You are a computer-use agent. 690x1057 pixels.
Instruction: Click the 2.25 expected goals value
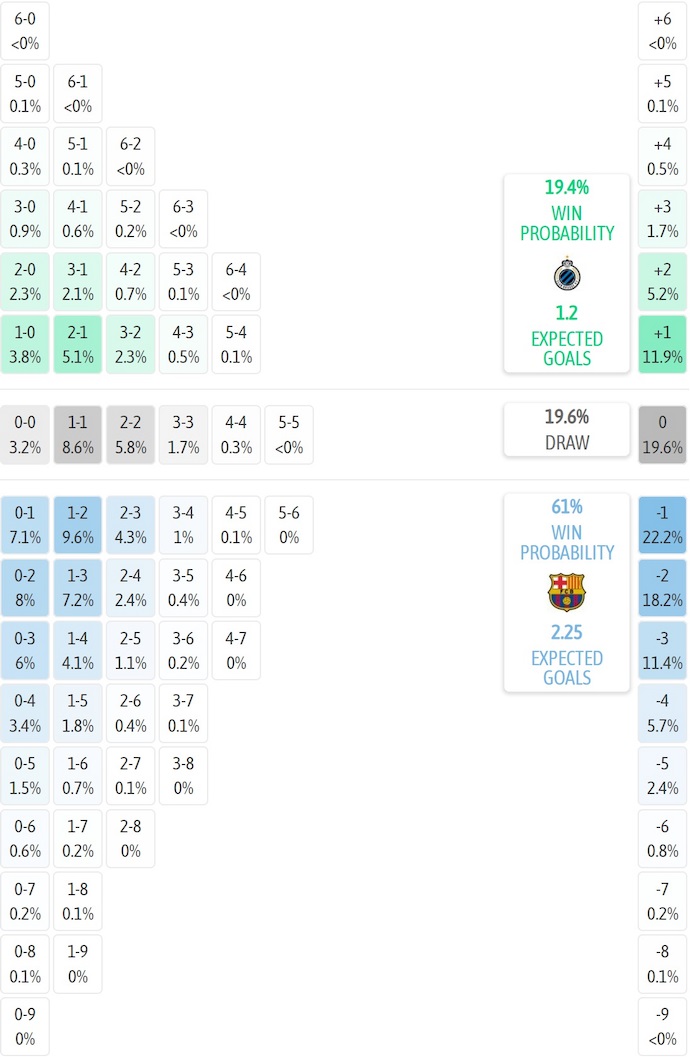tap(567, 633)
